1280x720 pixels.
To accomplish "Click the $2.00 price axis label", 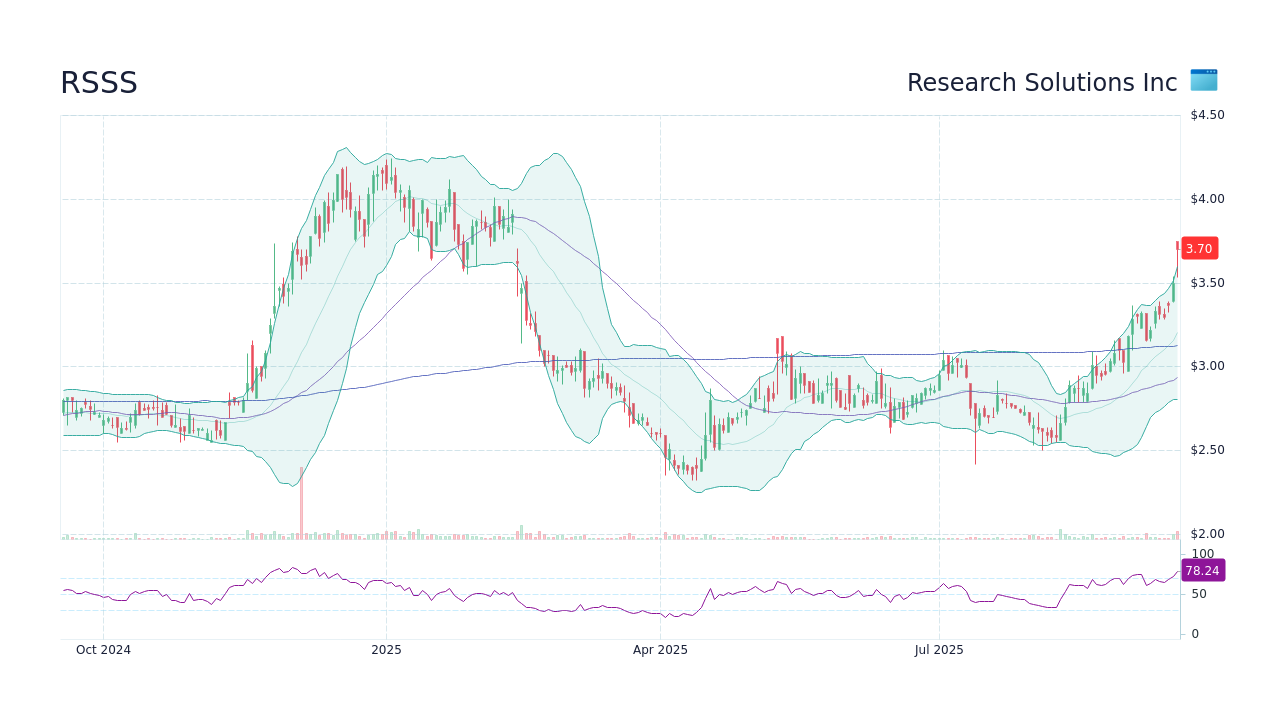I will click(1207, 534).
